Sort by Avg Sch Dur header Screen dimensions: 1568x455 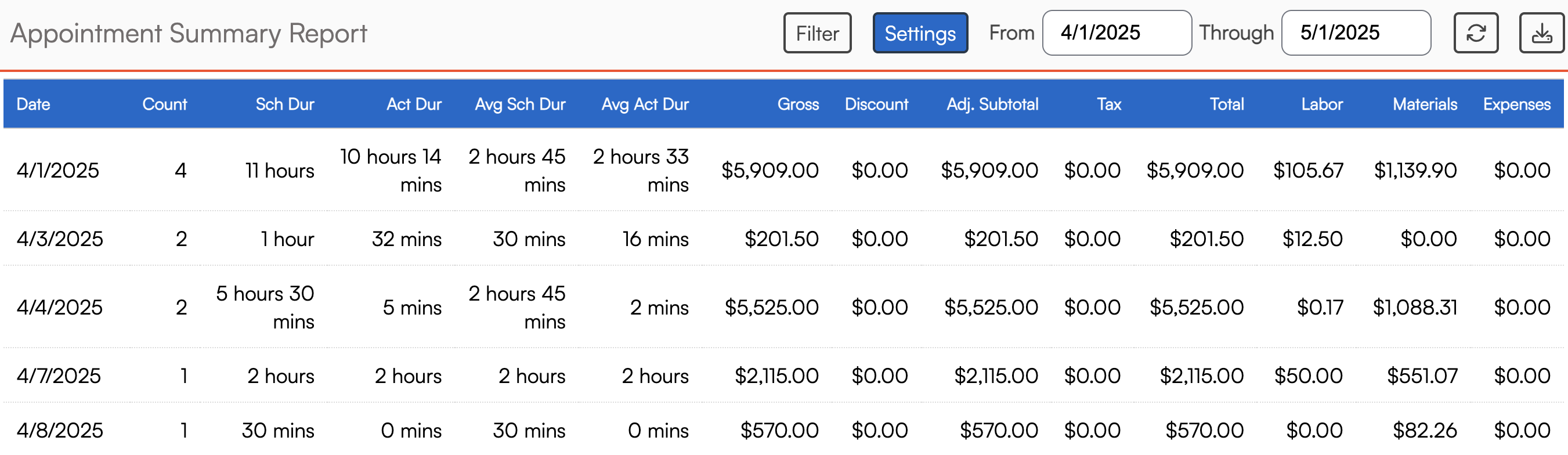[x=520, y=104]
